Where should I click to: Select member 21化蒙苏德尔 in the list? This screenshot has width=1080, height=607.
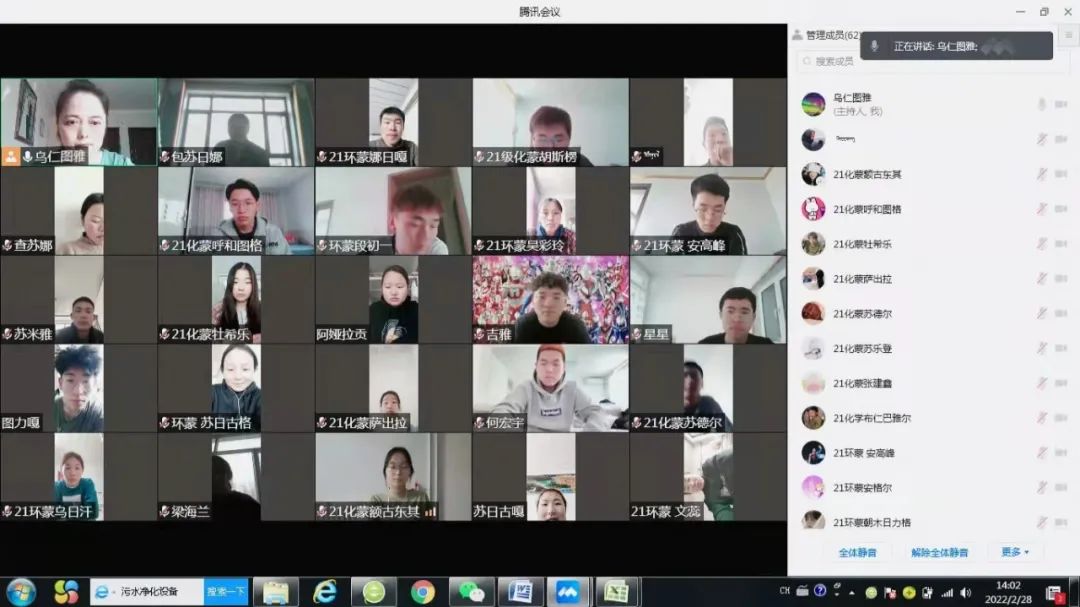(x=863, y=314)
